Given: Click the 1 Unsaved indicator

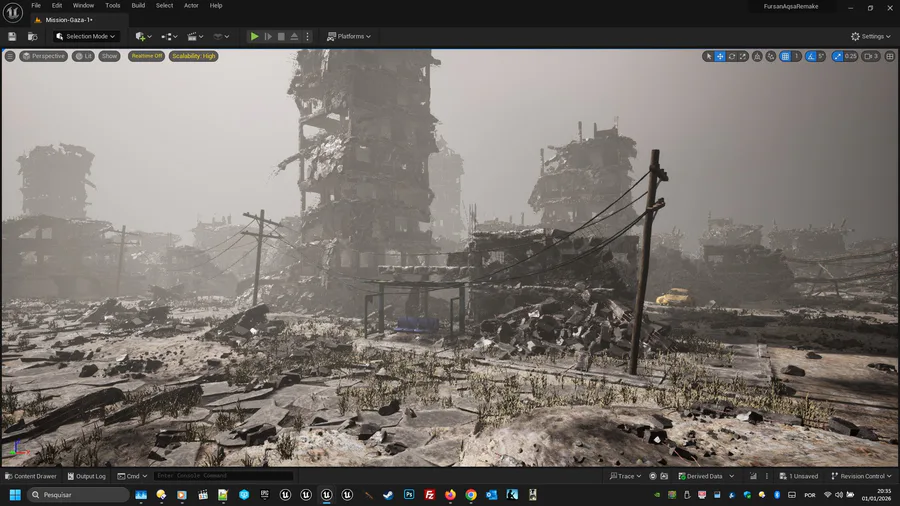Looking at the screenshot, I should 798,476.
